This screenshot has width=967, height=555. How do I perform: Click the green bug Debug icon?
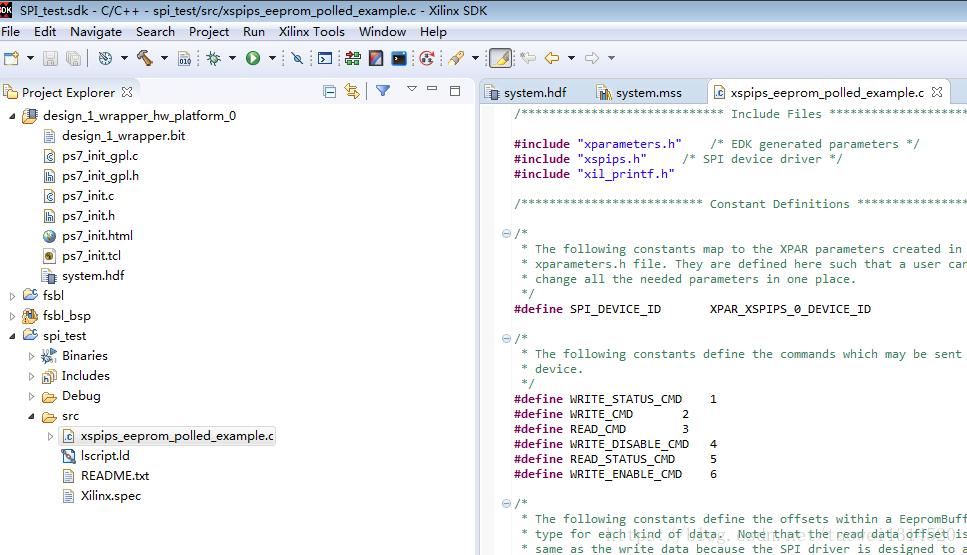(x=213, y=58)
